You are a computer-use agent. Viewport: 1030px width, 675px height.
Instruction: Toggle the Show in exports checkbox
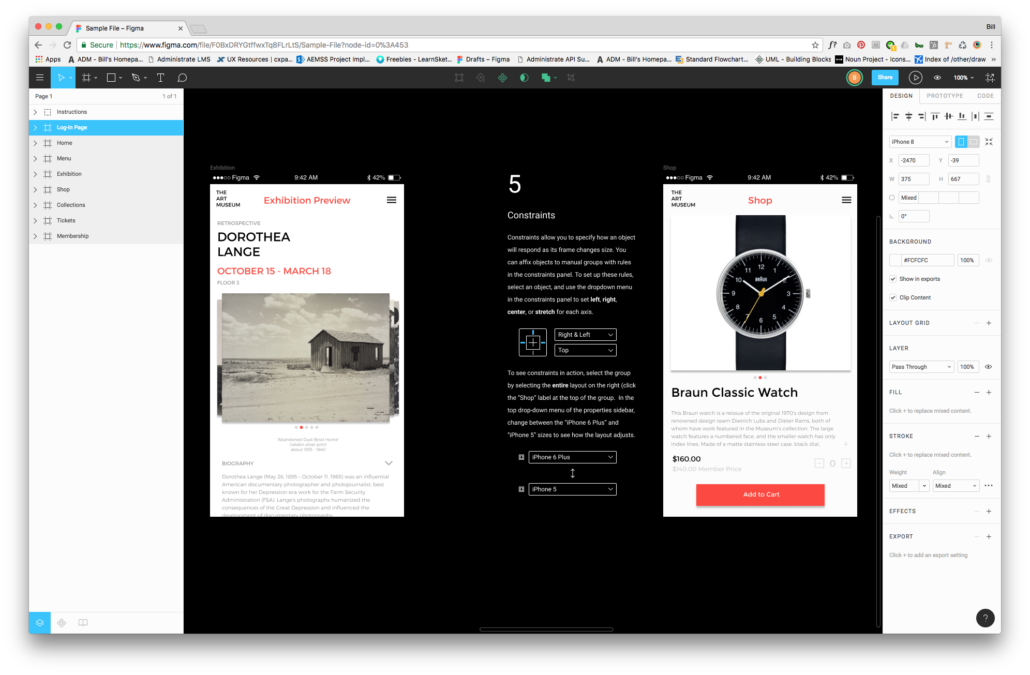[893, 279]
